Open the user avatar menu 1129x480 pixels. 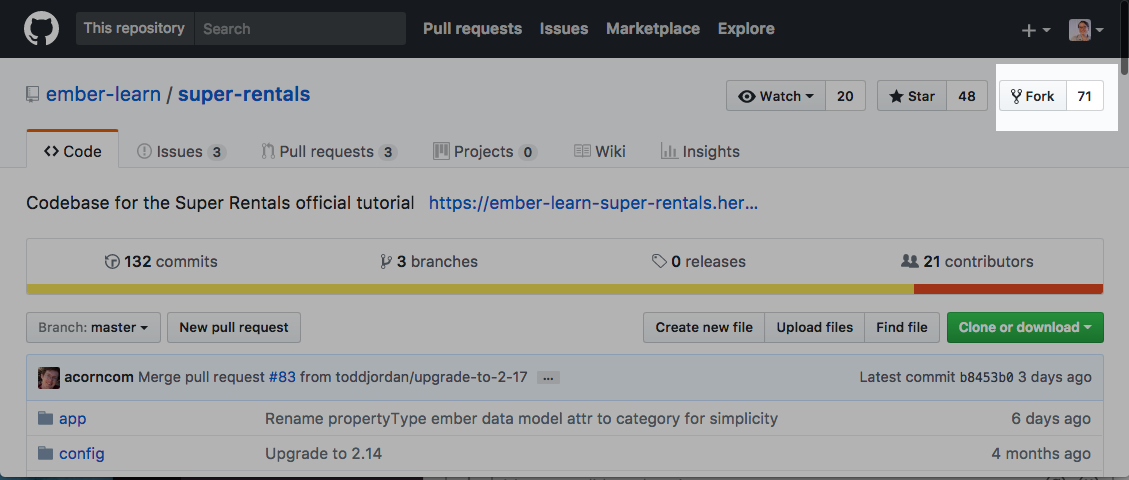1087,30
